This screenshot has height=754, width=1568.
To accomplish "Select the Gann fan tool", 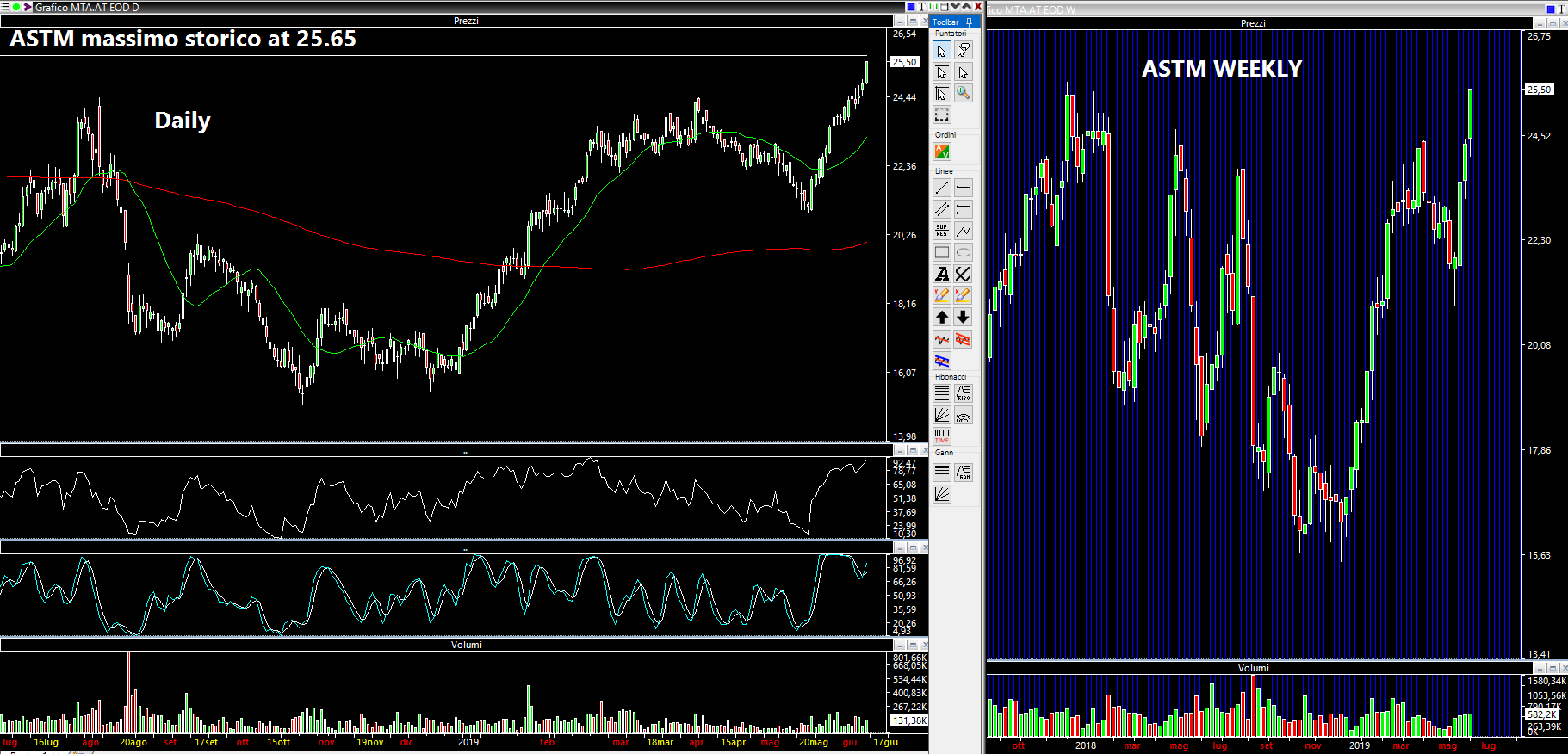I will [942, 493].
